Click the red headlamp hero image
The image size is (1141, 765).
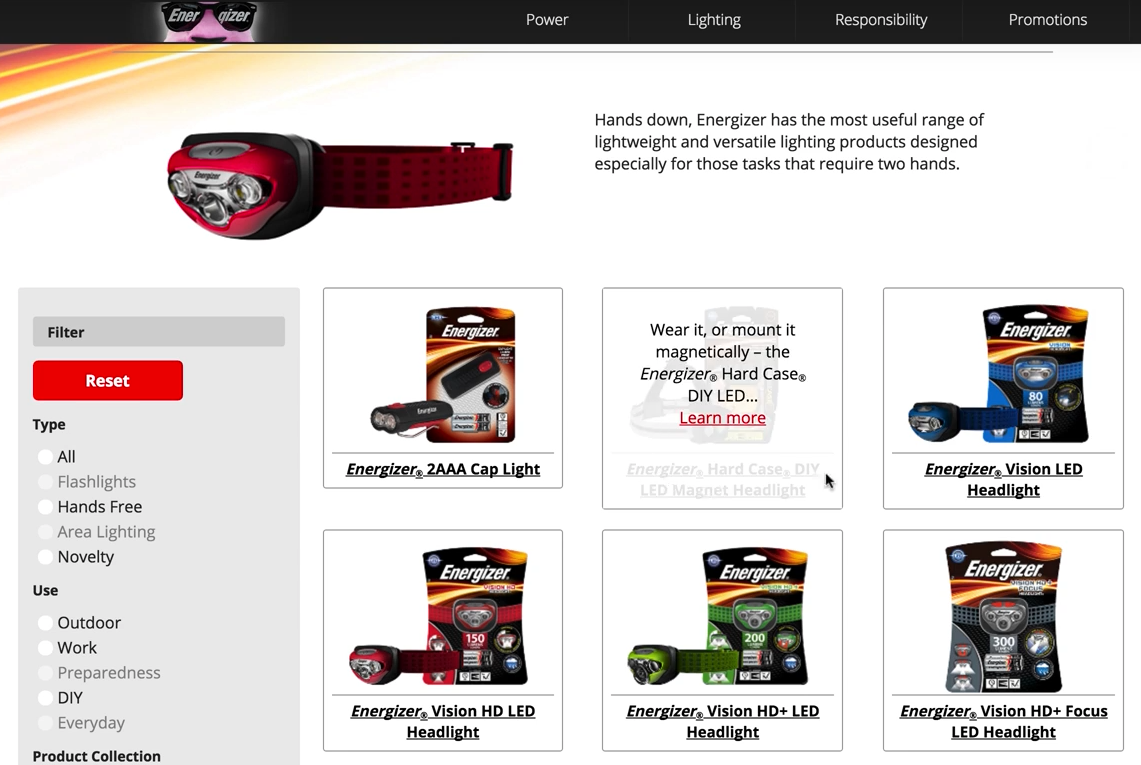pyautogui.click(x=340, y=185)
